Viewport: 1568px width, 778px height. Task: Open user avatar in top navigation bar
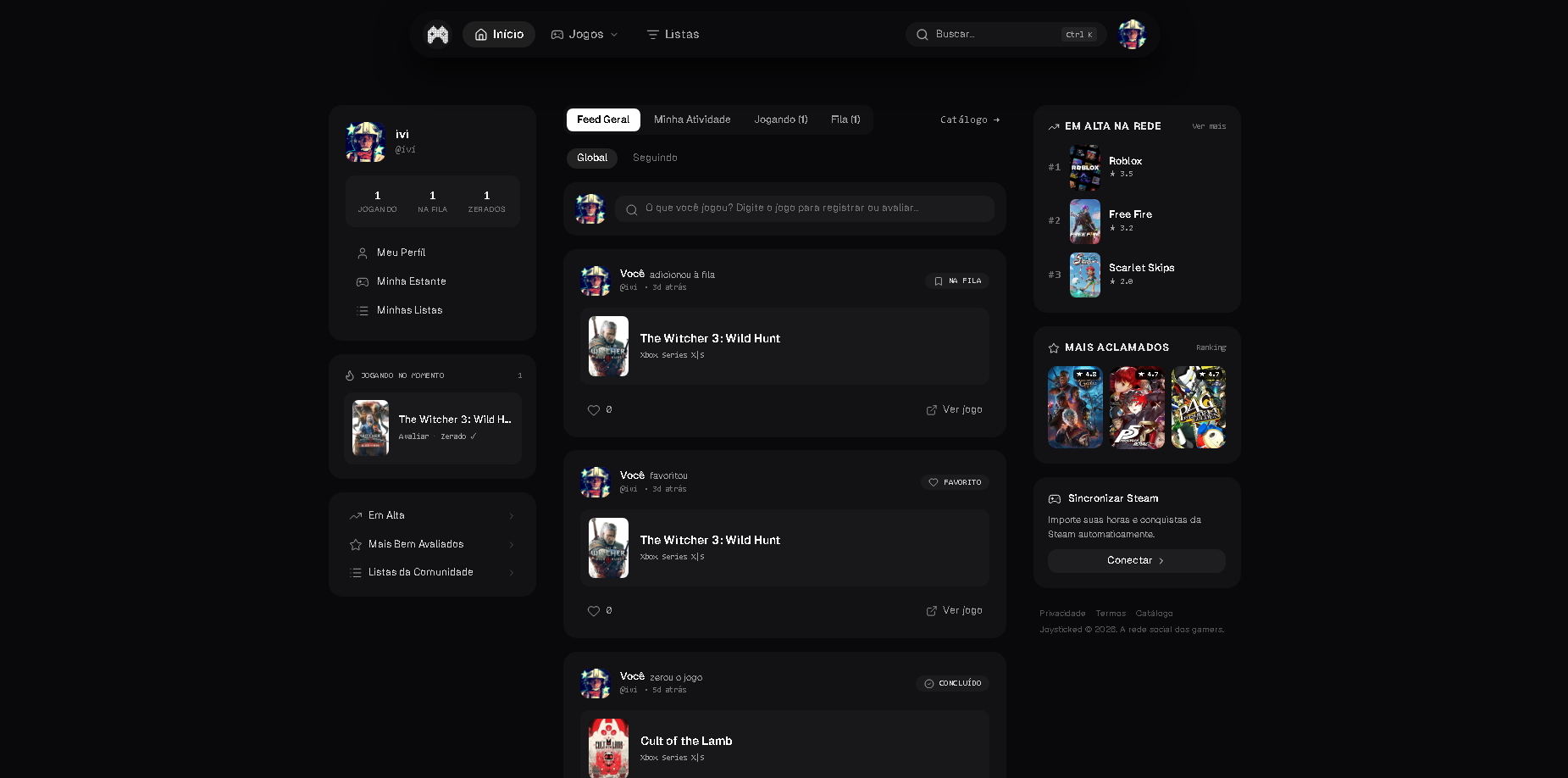1132,34
